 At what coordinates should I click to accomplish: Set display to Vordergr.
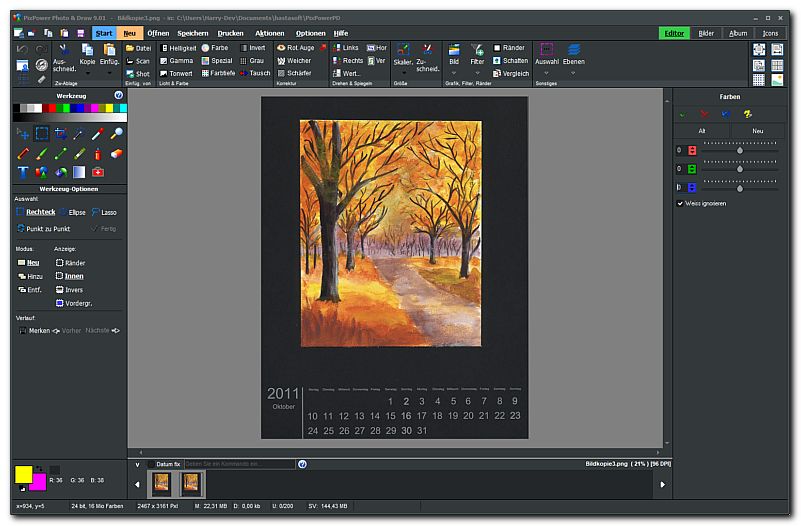[74, 303]
